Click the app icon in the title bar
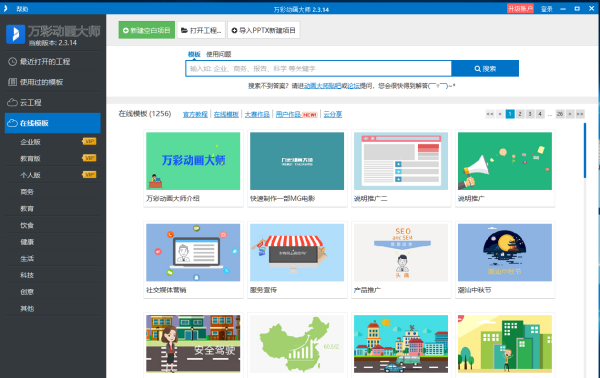Image resolution: width=600 pixels, height=378 pixels. [x=5, y=8]
